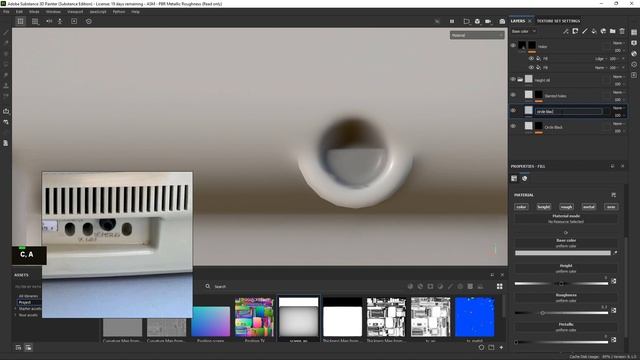Open the Holes layer blend mode dropdown
This screenshot has width=640, height=360.
tap(618, 43)
